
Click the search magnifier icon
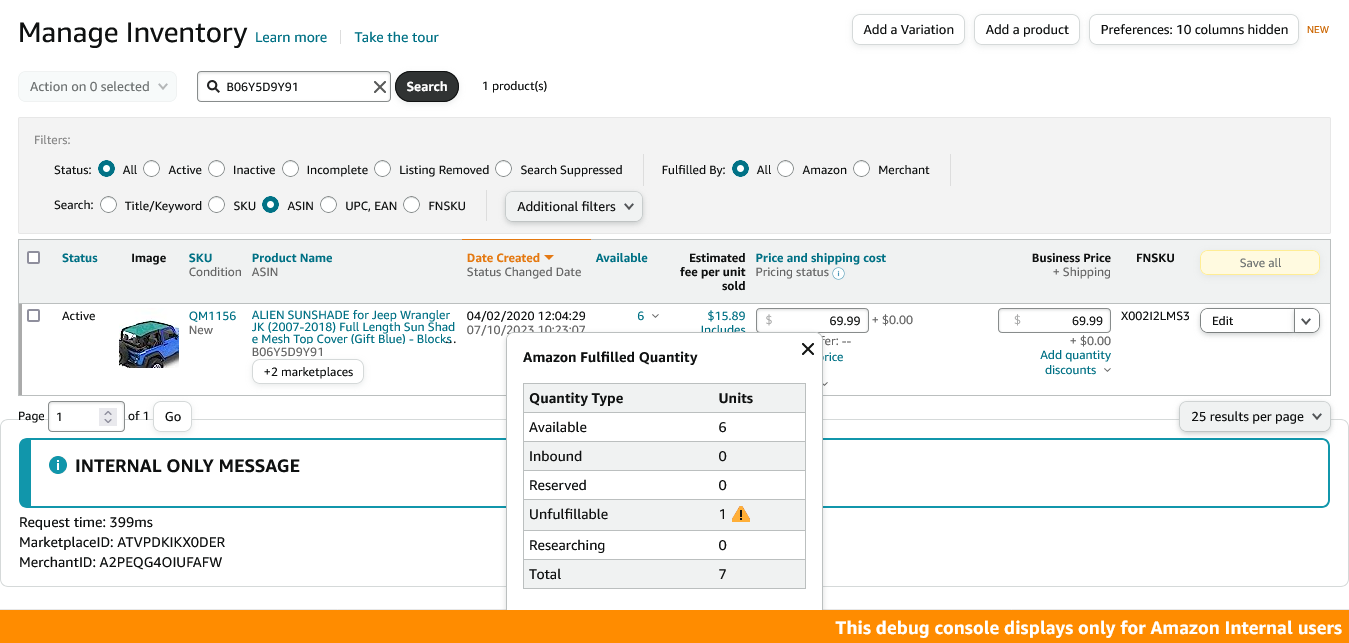click(x=213, y=87)
